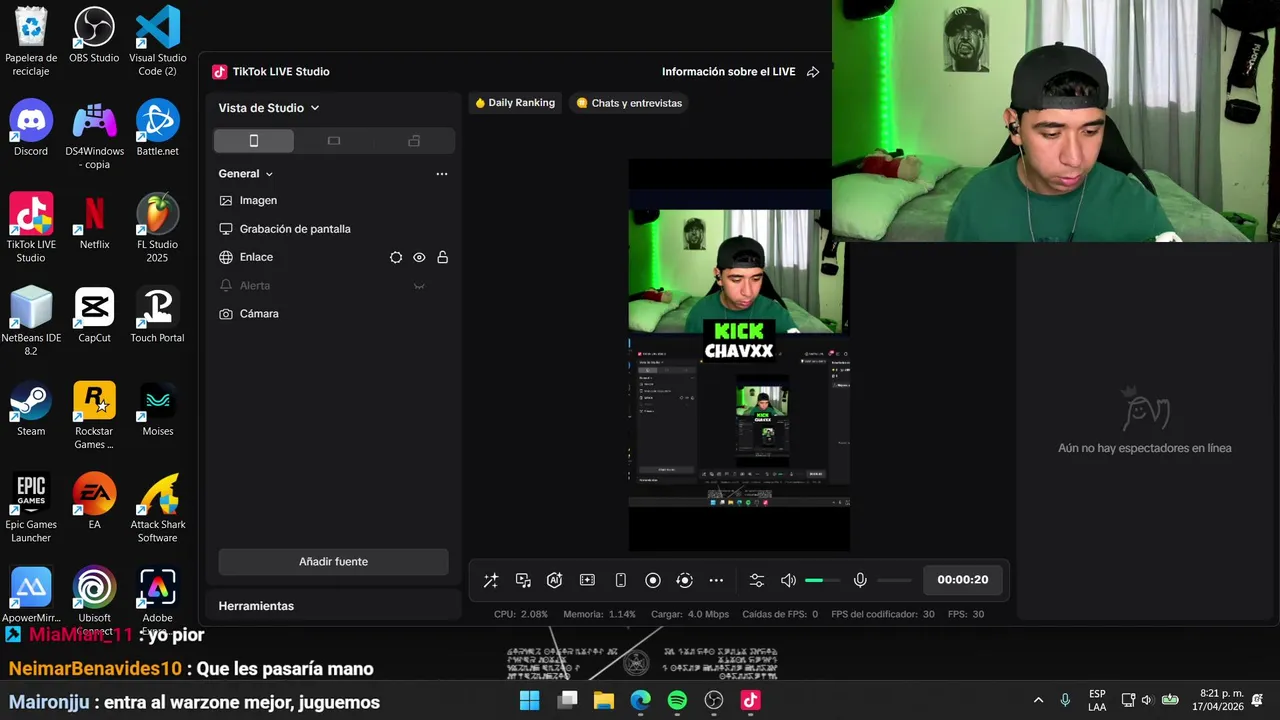Viewport: 1280px width, 720px height.
Task: Click Información sobre el LIVE link
Action: [729, 72]
